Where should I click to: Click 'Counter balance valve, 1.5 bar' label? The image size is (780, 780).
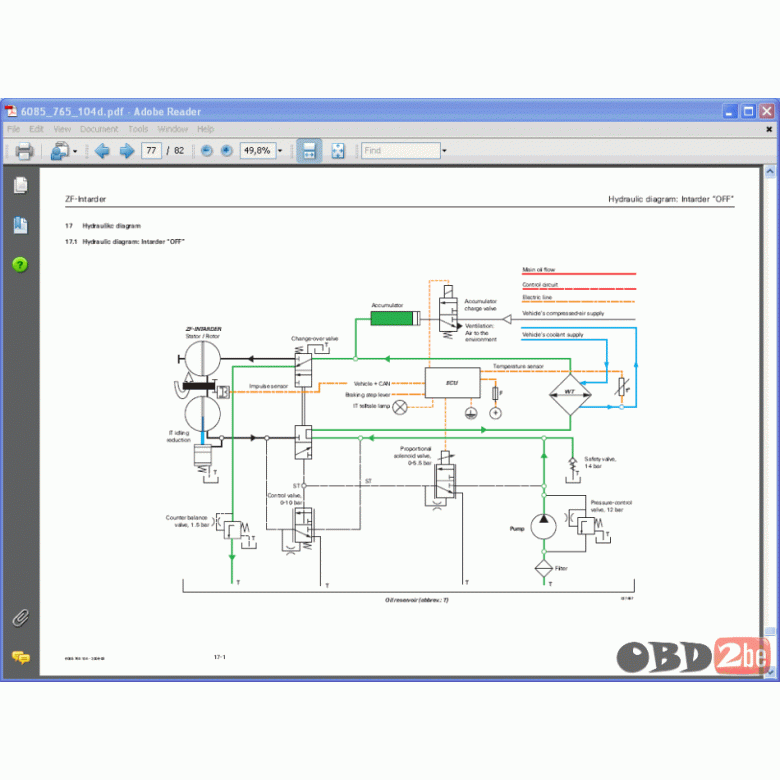(187, 521)
